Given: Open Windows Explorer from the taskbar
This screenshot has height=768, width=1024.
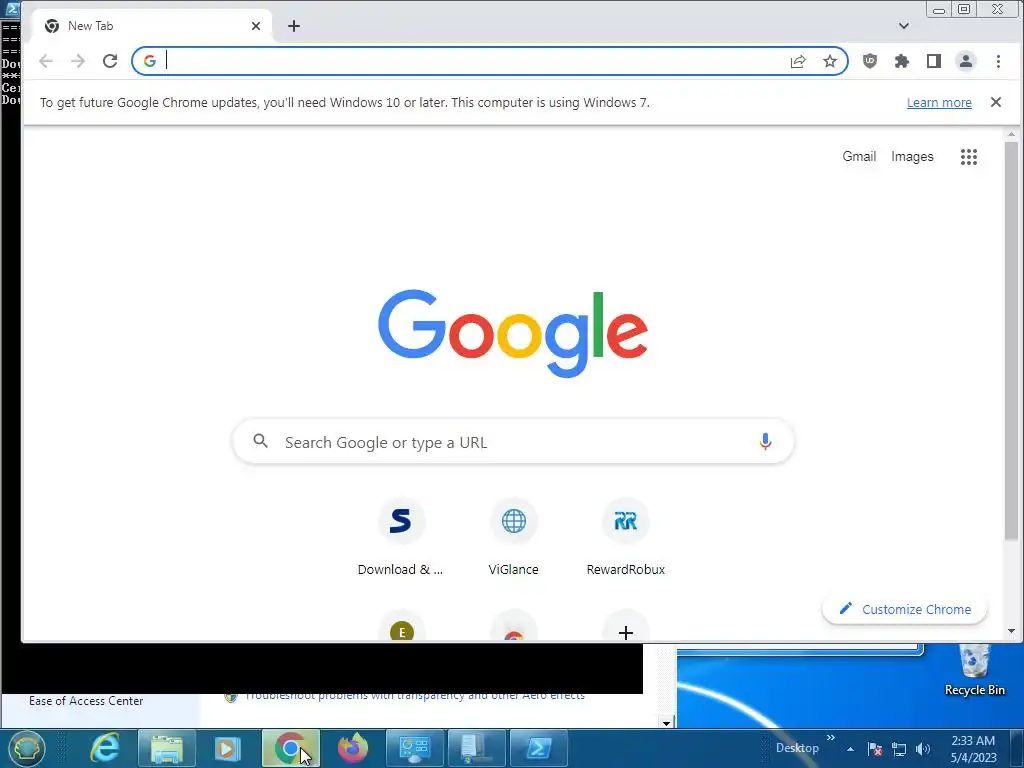Looking at the screenshot, I should click(x=167, y=748).
